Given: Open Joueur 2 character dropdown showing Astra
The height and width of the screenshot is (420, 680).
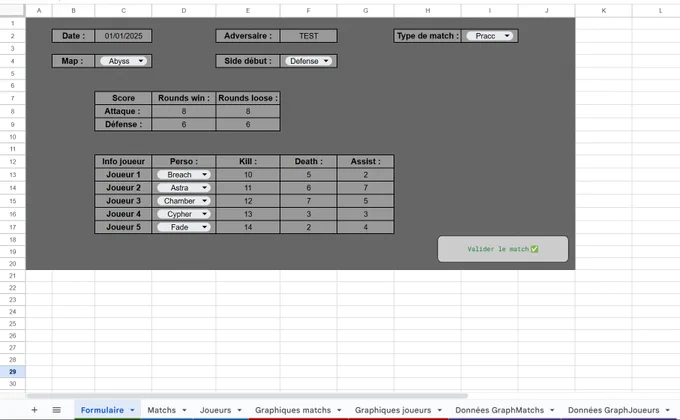Looking at the screenshot, I should coord(184,187).
